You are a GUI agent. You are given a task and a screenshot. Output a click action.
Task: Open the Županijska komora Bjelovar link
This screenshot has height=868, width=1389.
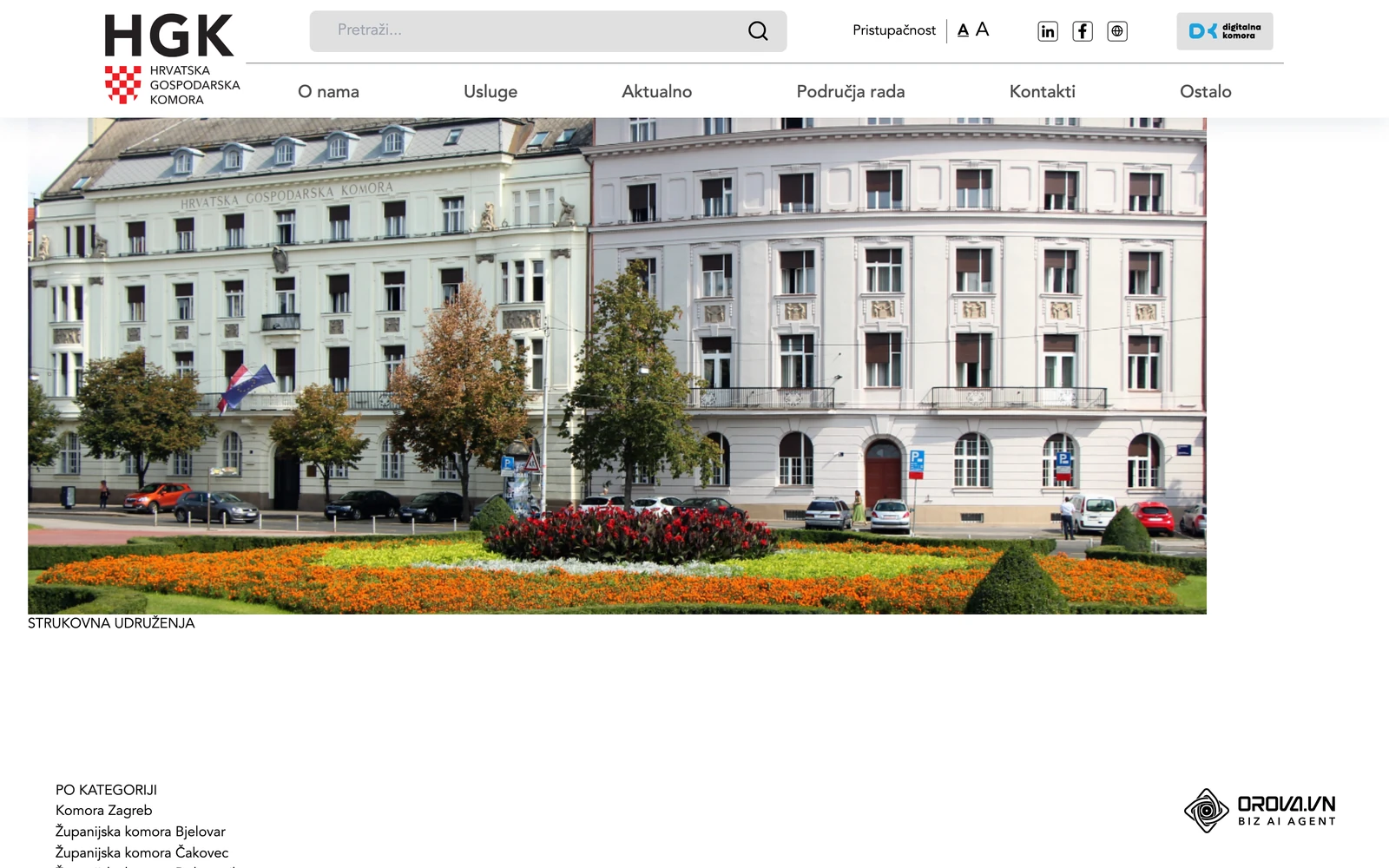pyautogui.click(x=141, y=832)
